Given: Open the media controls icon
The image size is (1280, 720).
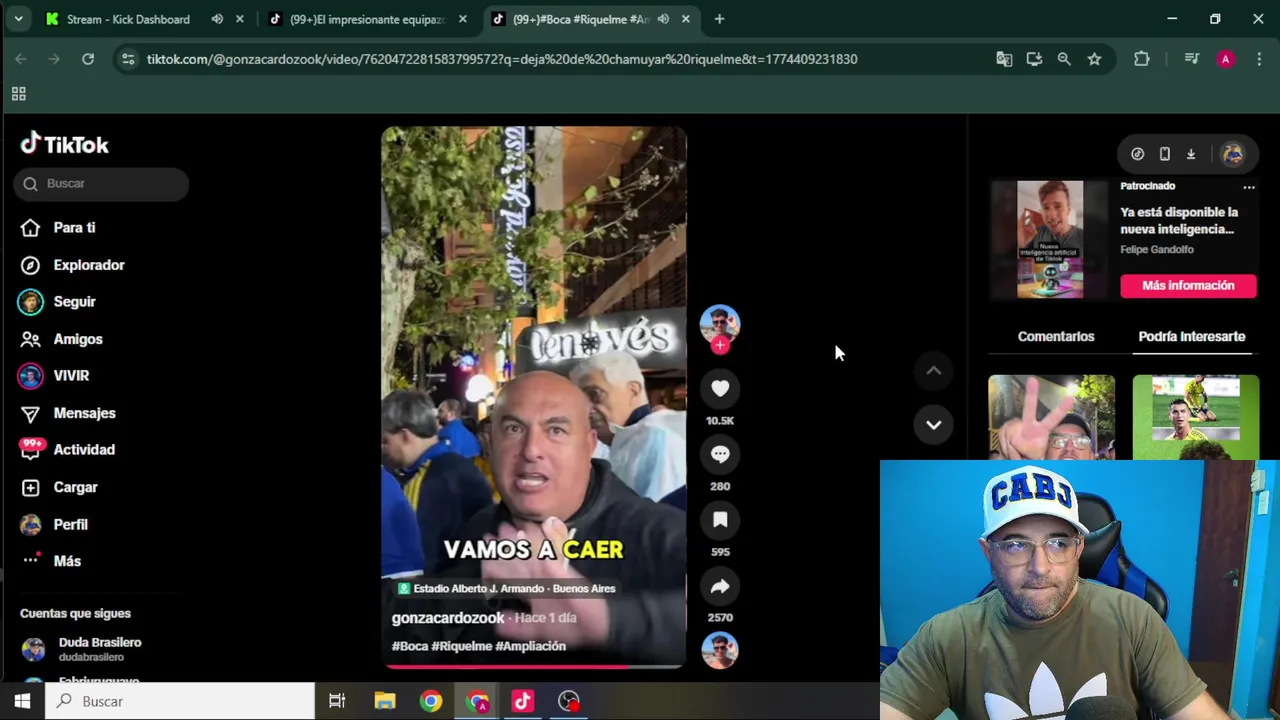Looking at the screenshot, I should tap(1191, 59).
